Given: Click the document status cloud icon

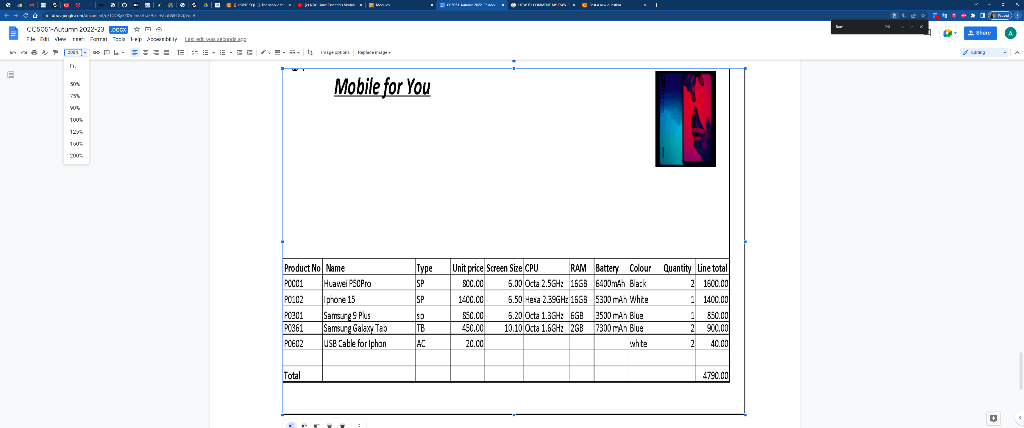Looking at the screenshot, I should click(159, 29).
